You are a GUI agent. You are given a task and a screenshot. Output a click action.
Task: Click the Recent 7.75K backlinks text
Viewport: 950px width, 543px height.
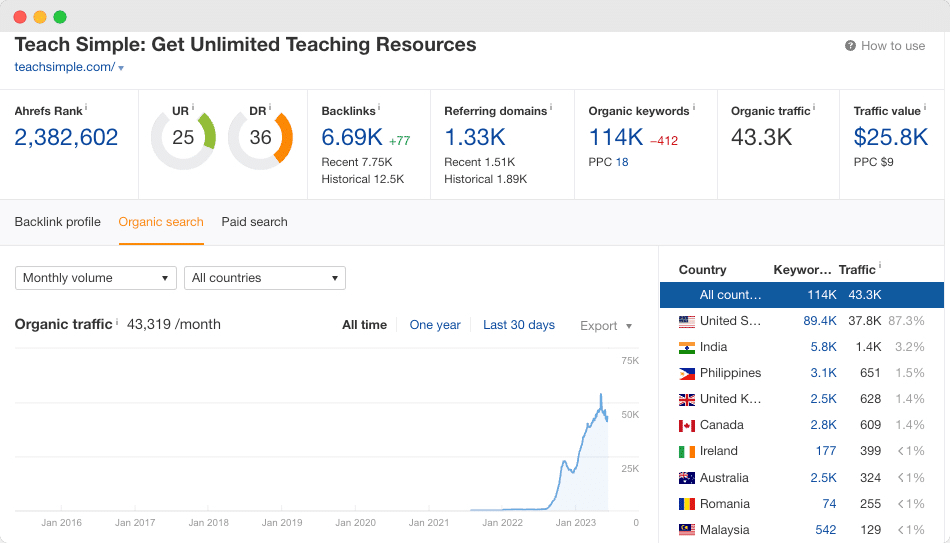click(x=357, y=162)
